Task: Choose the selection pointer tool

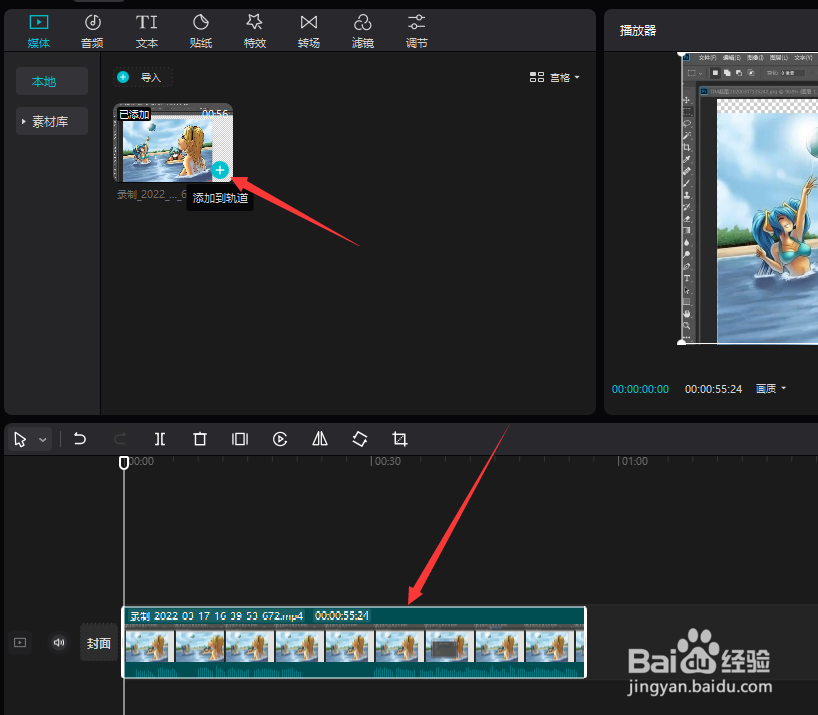Action: (x=20, y=440)
